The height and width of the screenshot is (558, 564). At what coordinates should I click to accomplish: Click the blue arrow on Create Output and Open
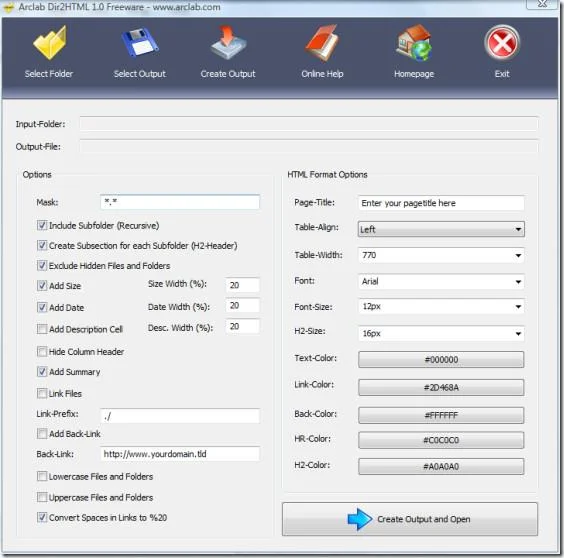[360, 519]
